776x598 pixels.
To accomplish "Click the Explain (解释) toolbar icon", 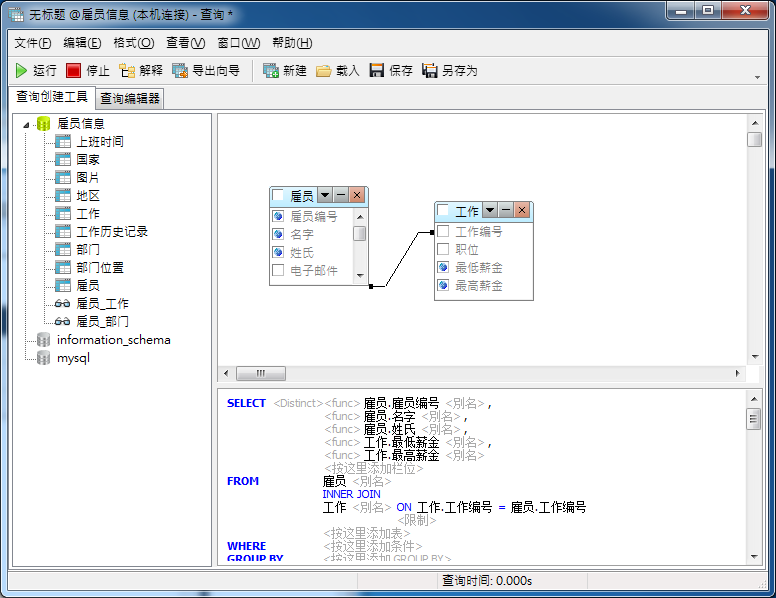I will pyautogui.click(x=127, y=71).
